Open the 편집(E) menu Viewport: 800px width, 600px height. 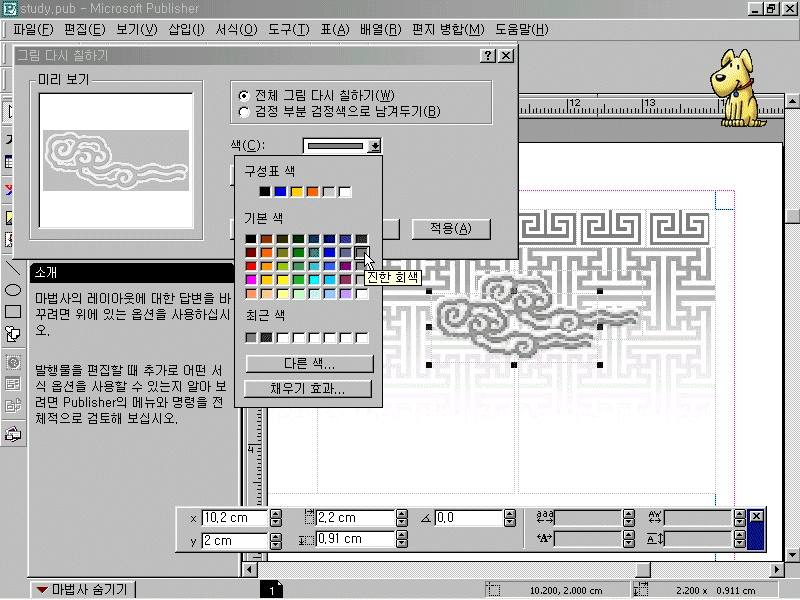click(x=85, y=30)
